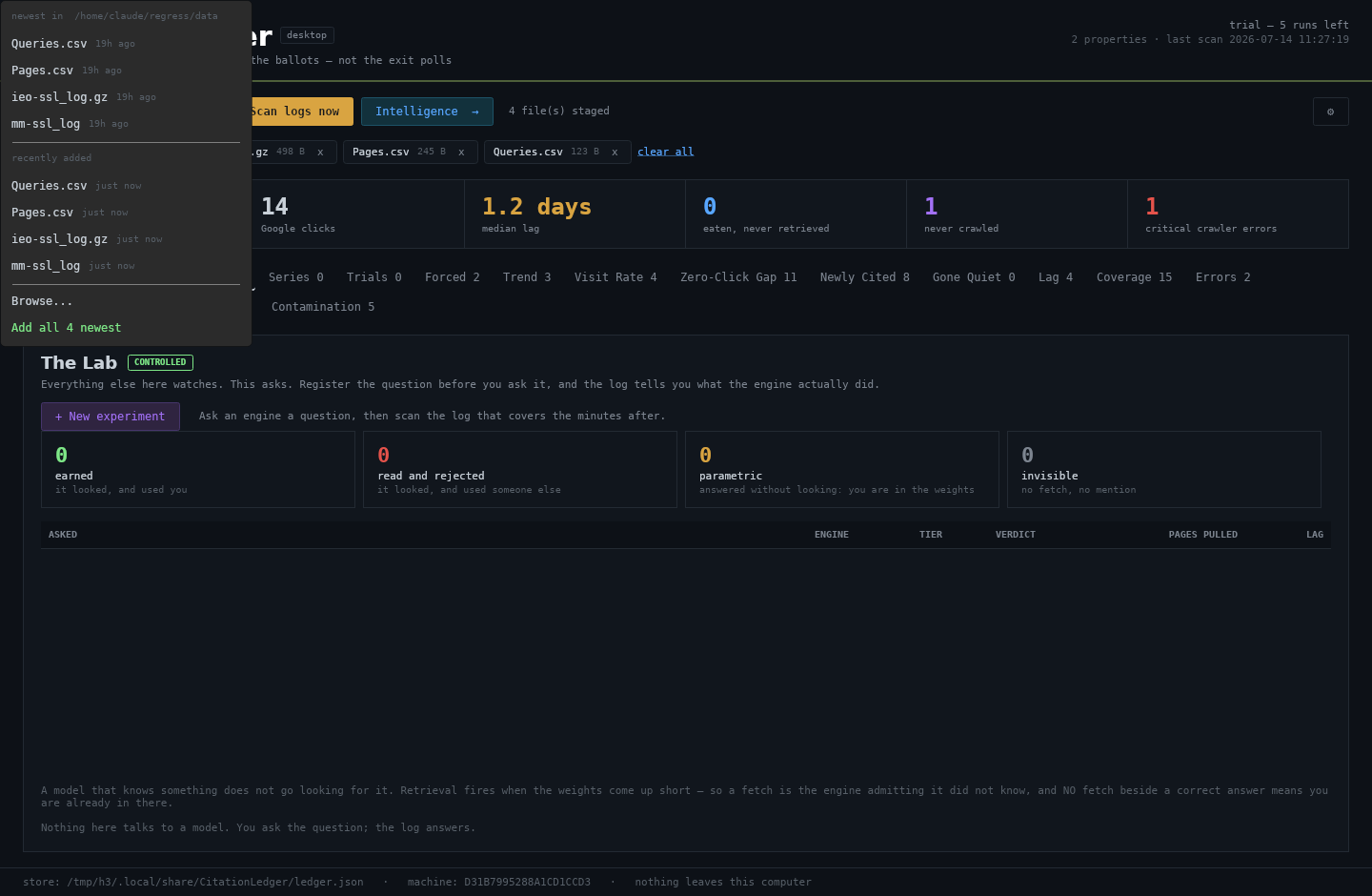
Task: Pick mm-ssl_log from newest list (19h ago)
Action: click(126, 124)
